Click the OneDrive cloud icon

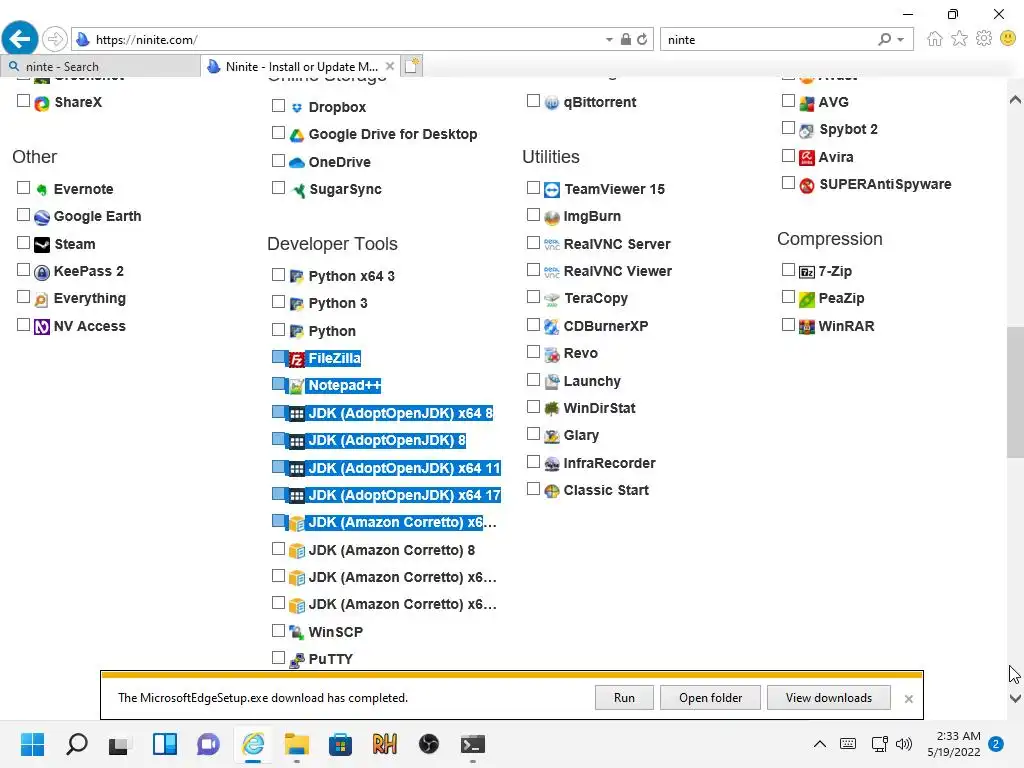click(296, 162)
